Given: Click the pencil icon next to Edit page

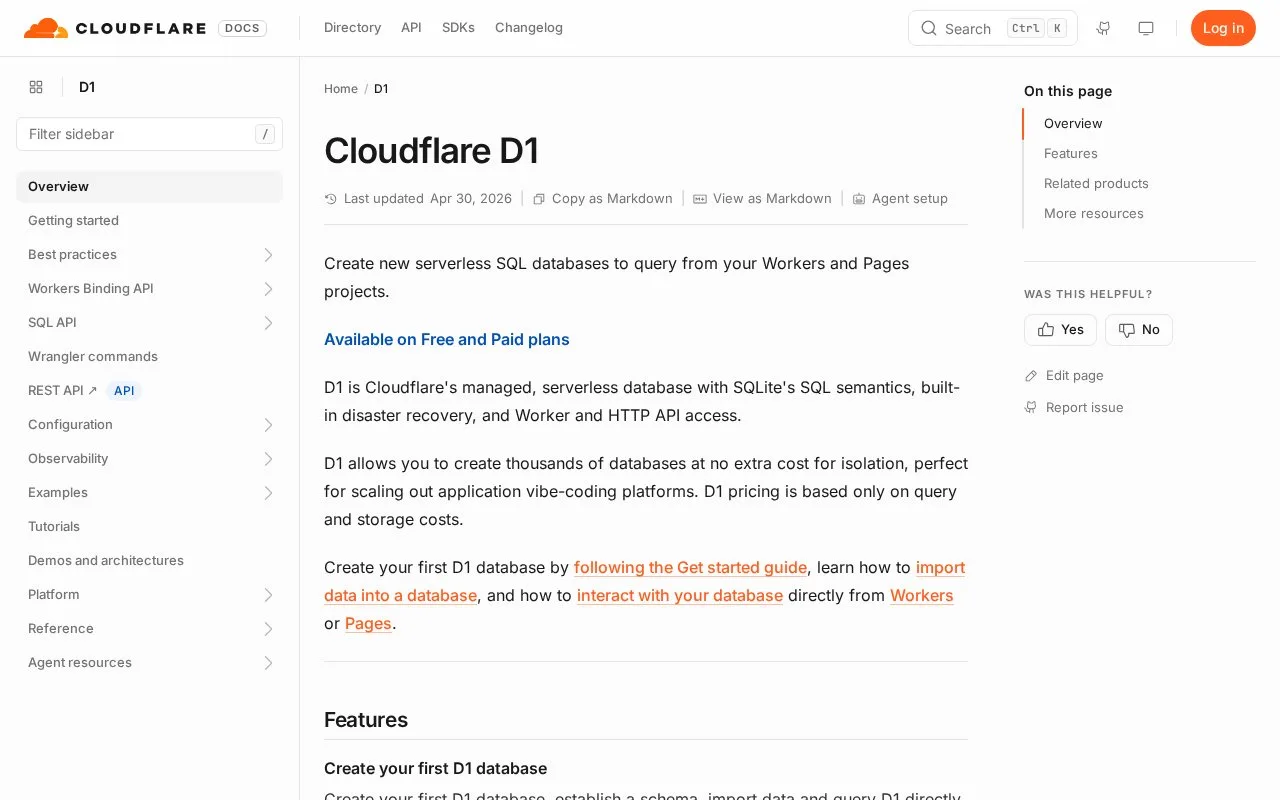Looking at the screenshot, I should click(x=1031, y=376).
